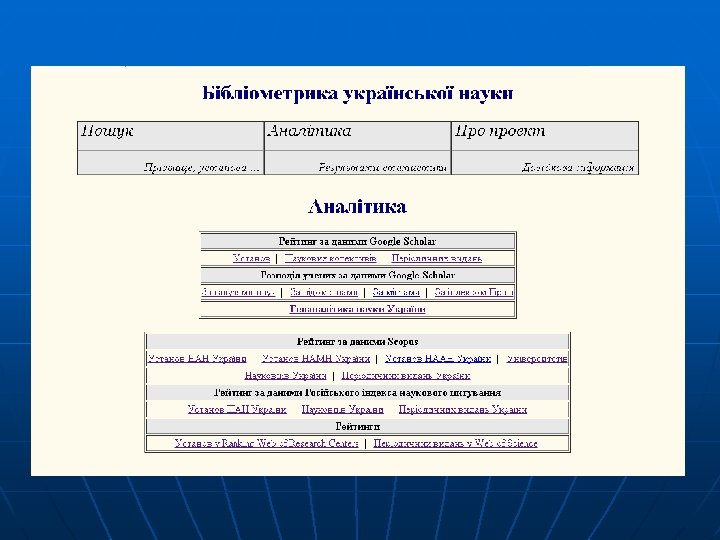Open Установ у Ranking Web of Research Centers

pos(266,443)
